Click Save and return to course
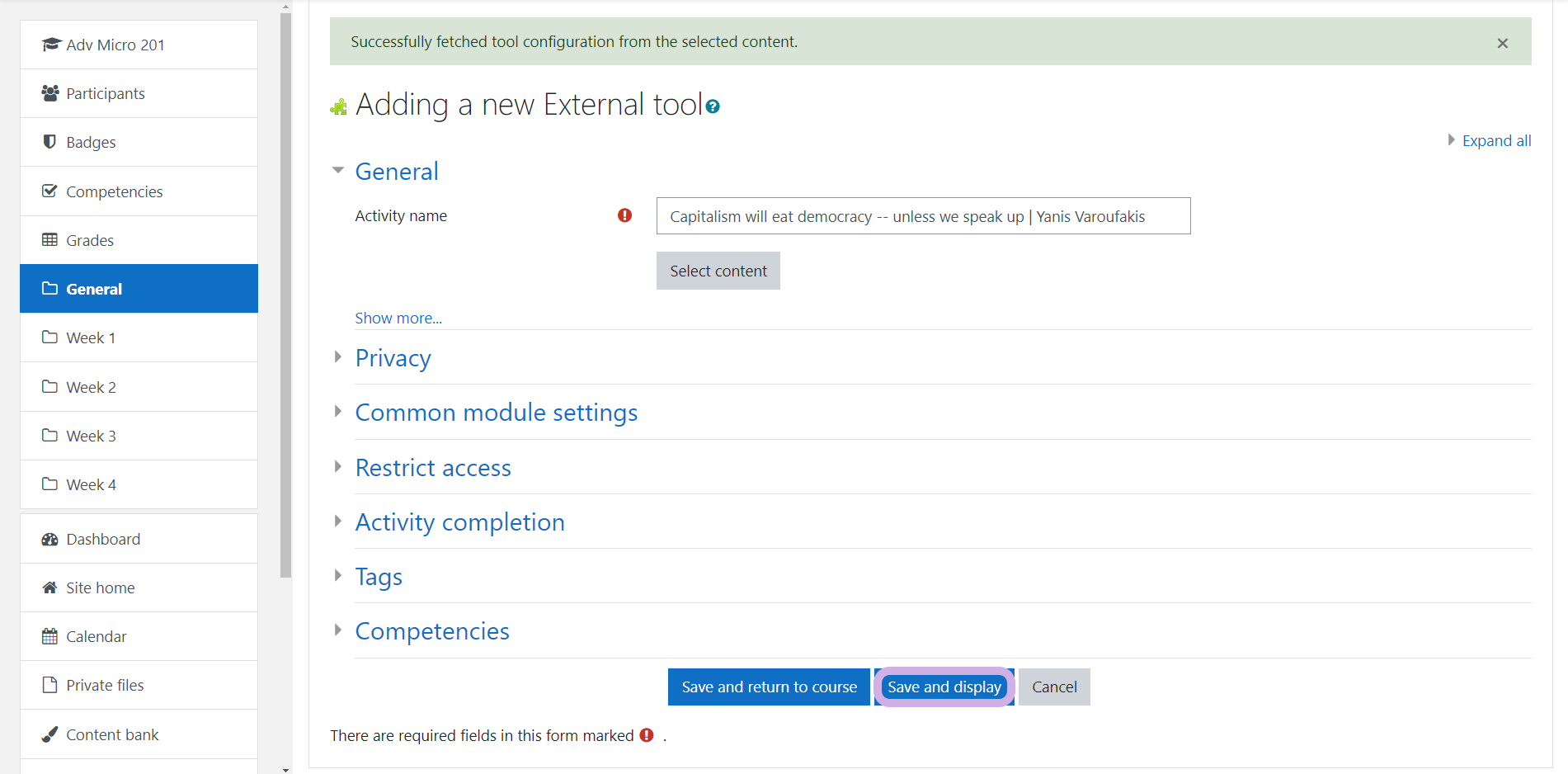This screenshot has height=774, width=1568. [769, 687]
